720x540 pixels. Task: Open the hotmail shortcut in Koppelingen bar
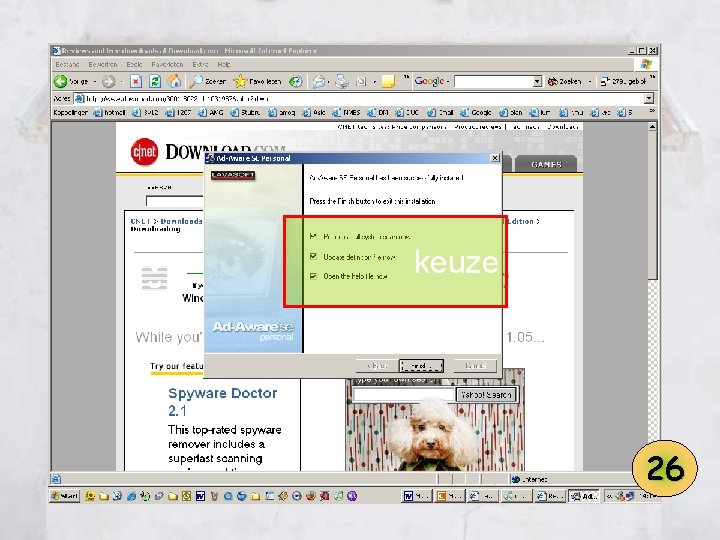[109, 112]
